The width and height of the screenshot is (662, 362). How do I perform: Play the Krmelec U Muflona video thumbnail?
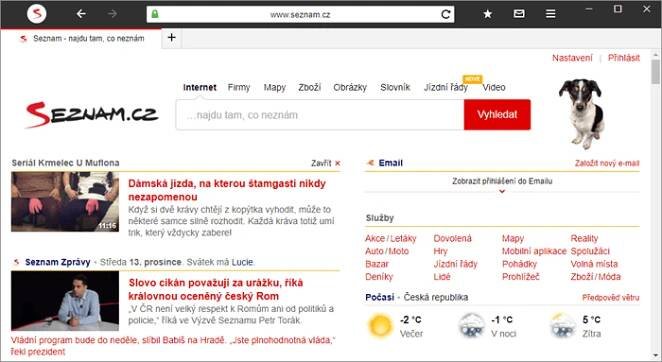65,202
